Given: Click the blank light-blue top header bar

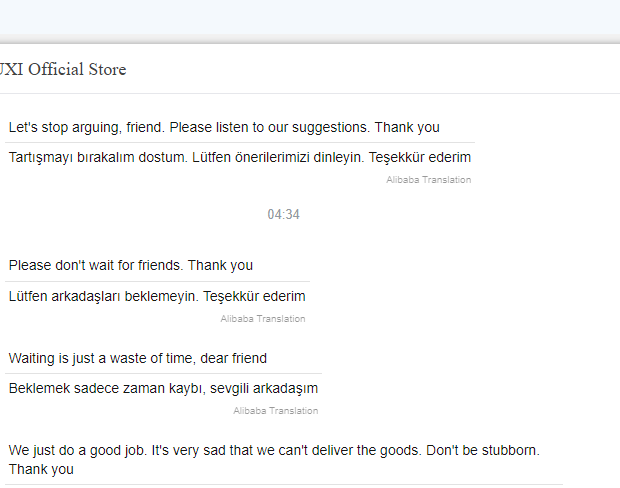Looking at the screenshot, I should coord(310,18).
